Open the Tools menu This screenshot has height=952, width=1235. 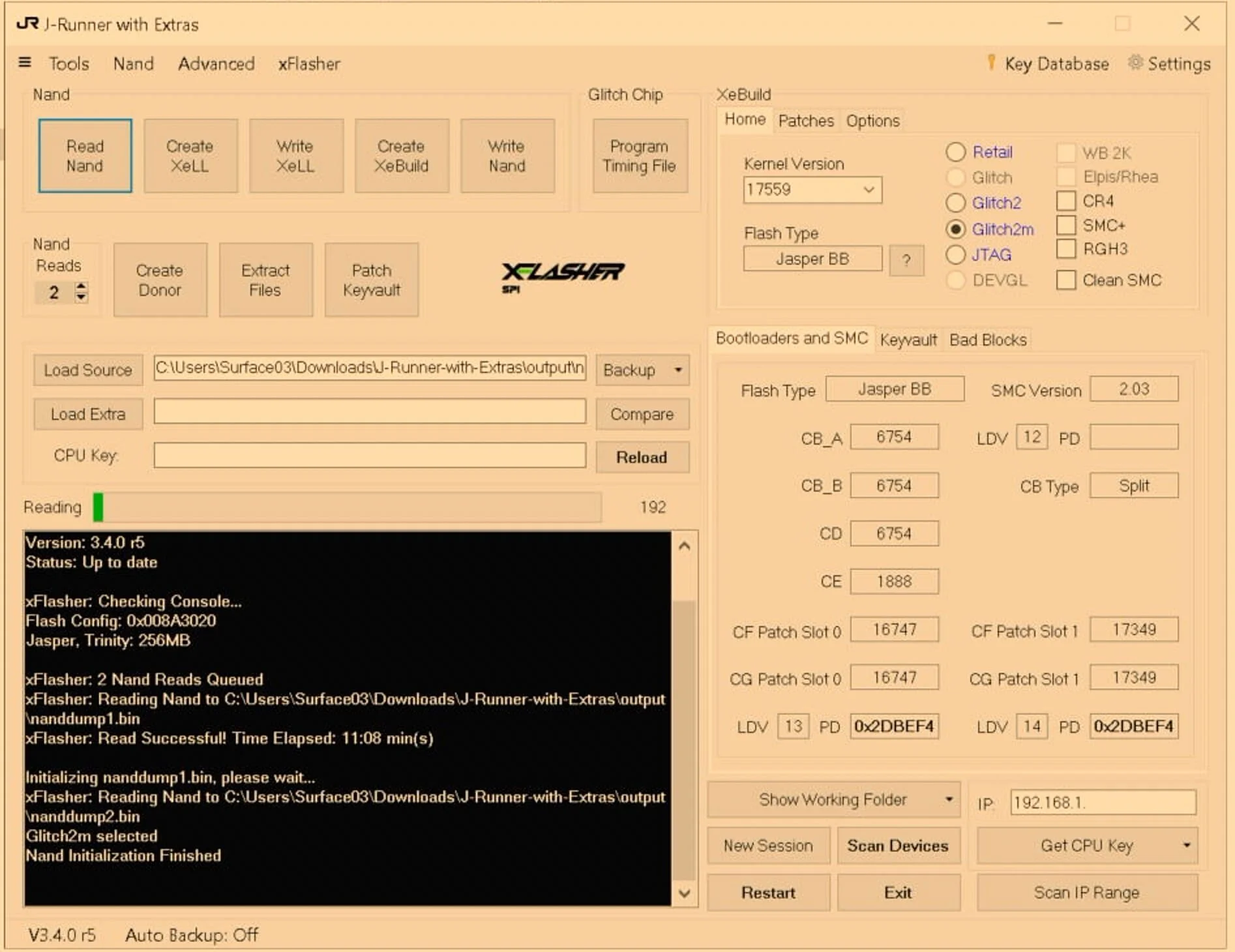[69, 63]
